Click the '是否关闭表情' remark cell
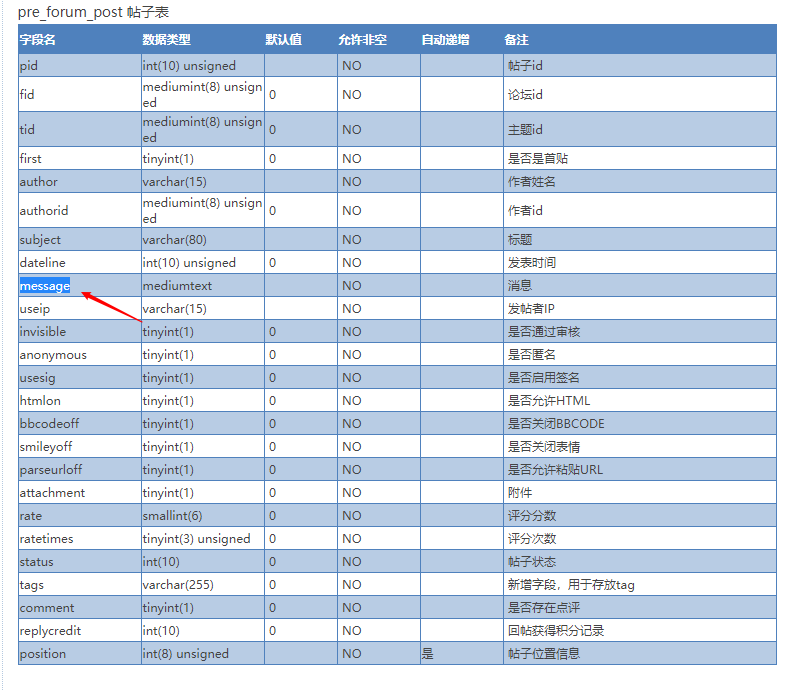 [640, 446]
